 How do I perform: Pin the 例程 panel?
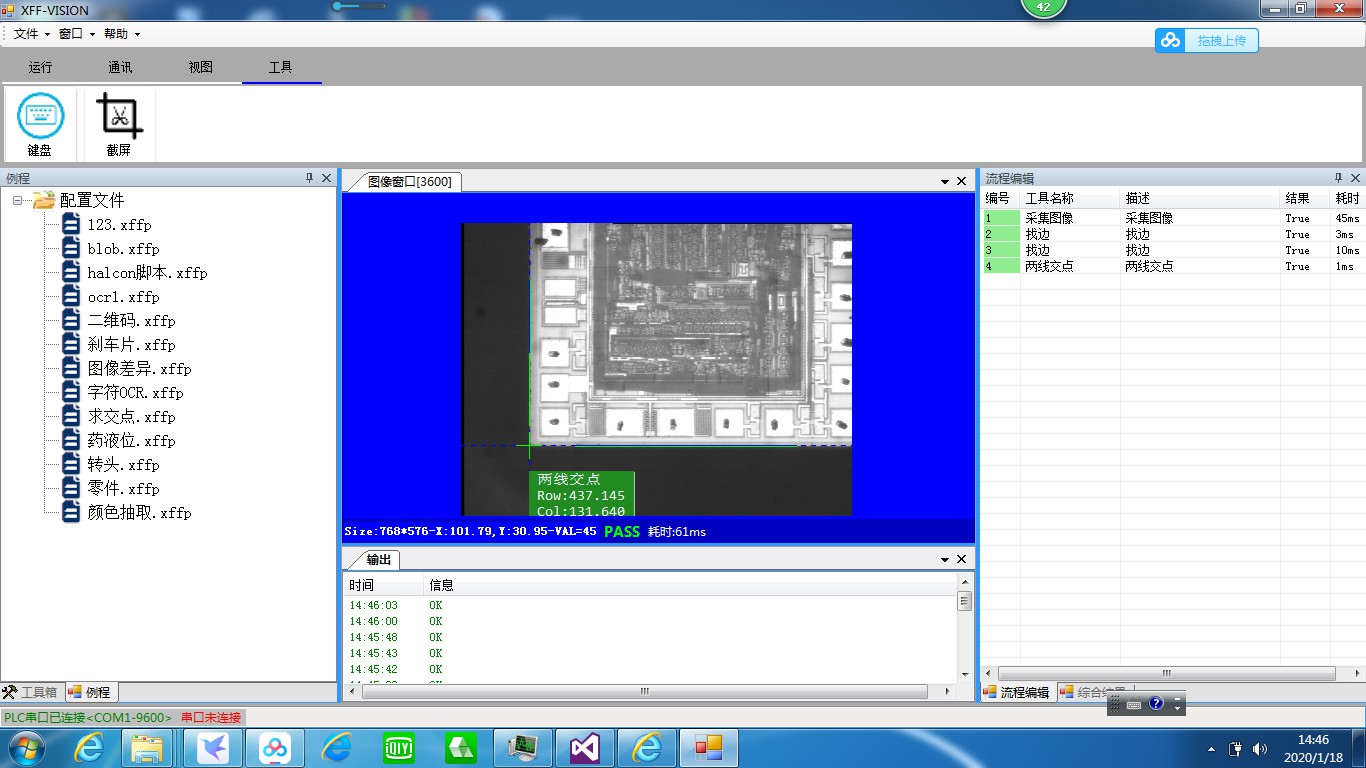point(309,178)
